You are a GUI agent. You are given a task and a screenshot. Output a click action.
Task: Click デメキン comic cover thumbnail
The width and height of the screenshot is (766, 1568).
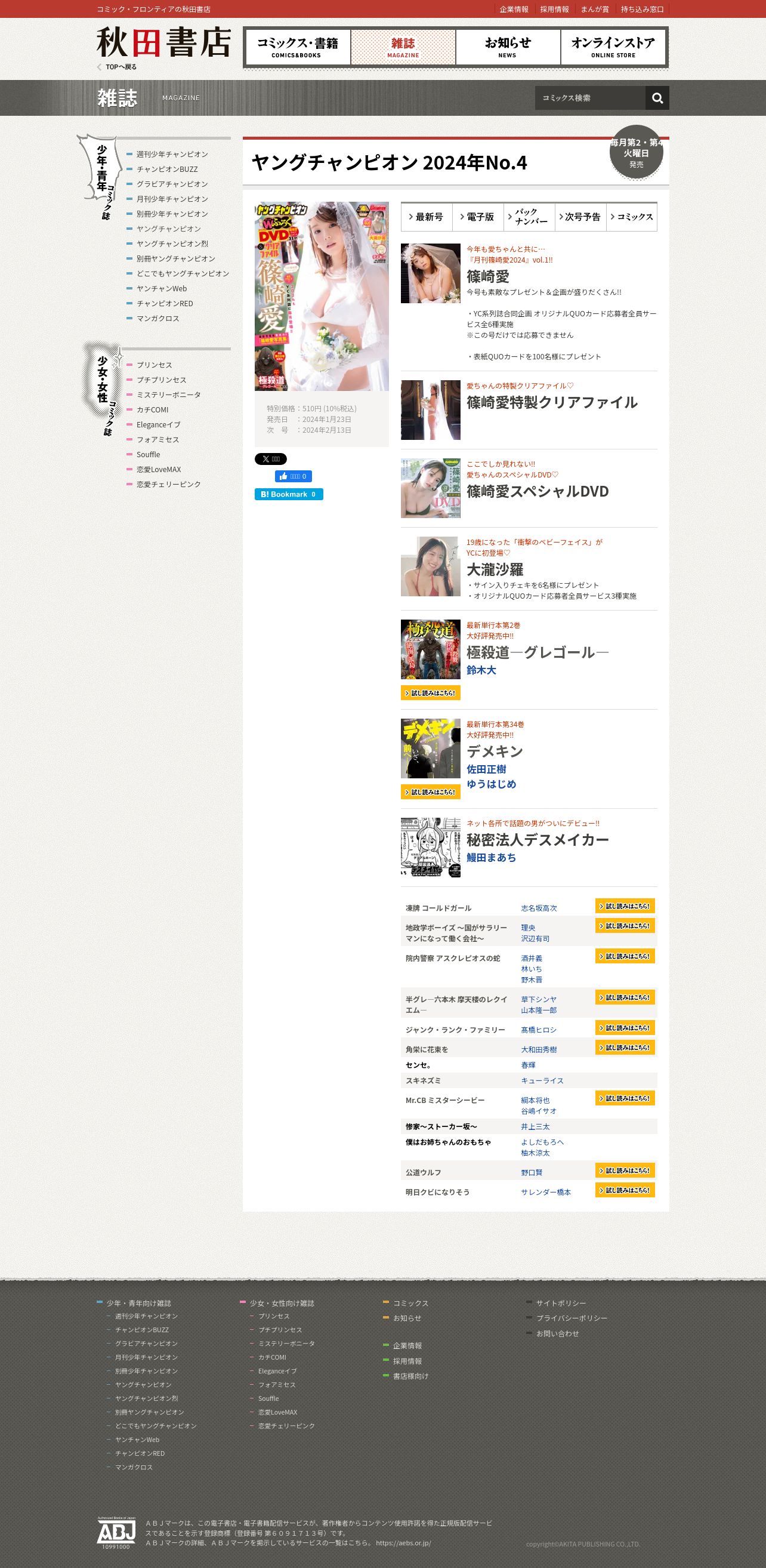[431, 748]
